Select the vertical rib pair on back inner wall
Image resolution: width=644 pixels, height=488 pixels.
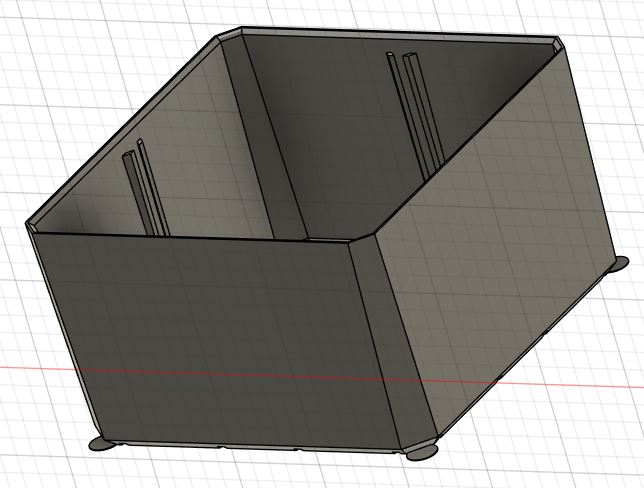(x=415, y=116)
